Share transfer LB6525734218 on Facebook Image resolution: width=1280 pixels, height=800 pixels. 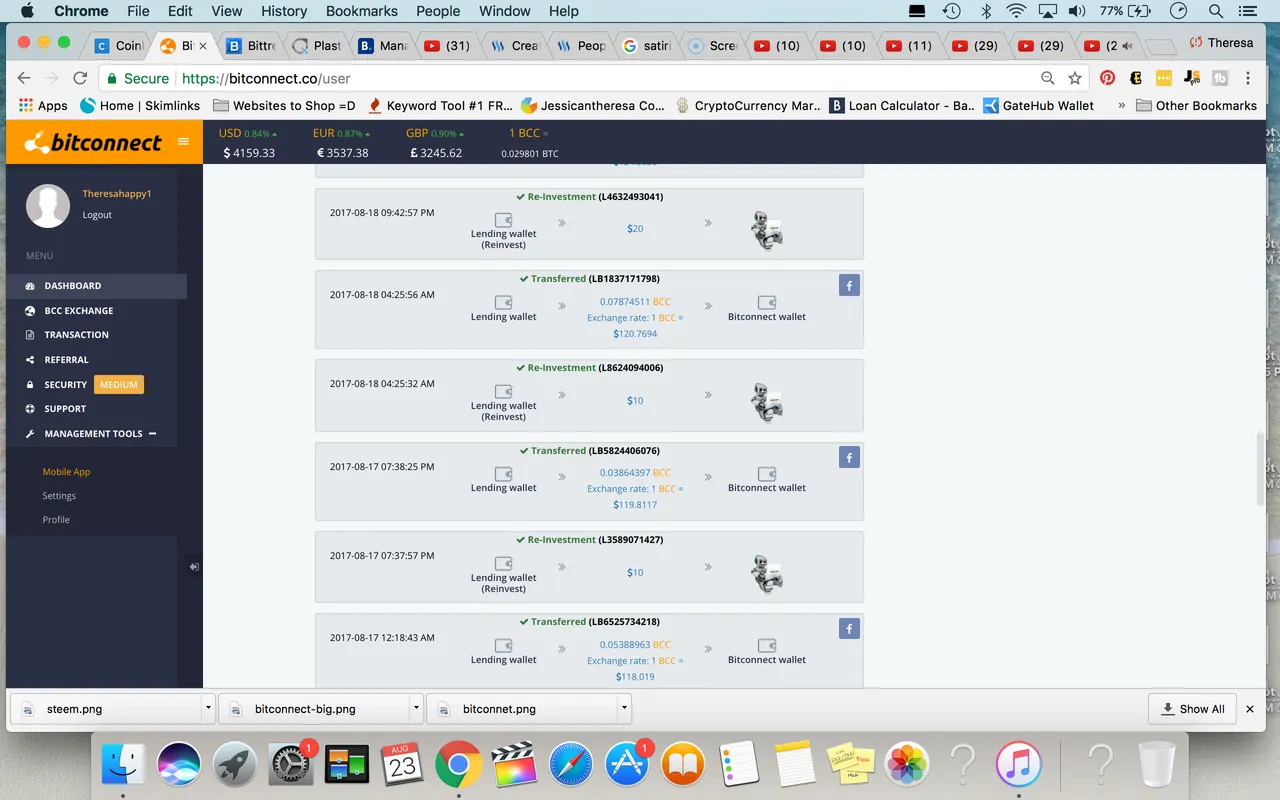(x=849, y=629)
